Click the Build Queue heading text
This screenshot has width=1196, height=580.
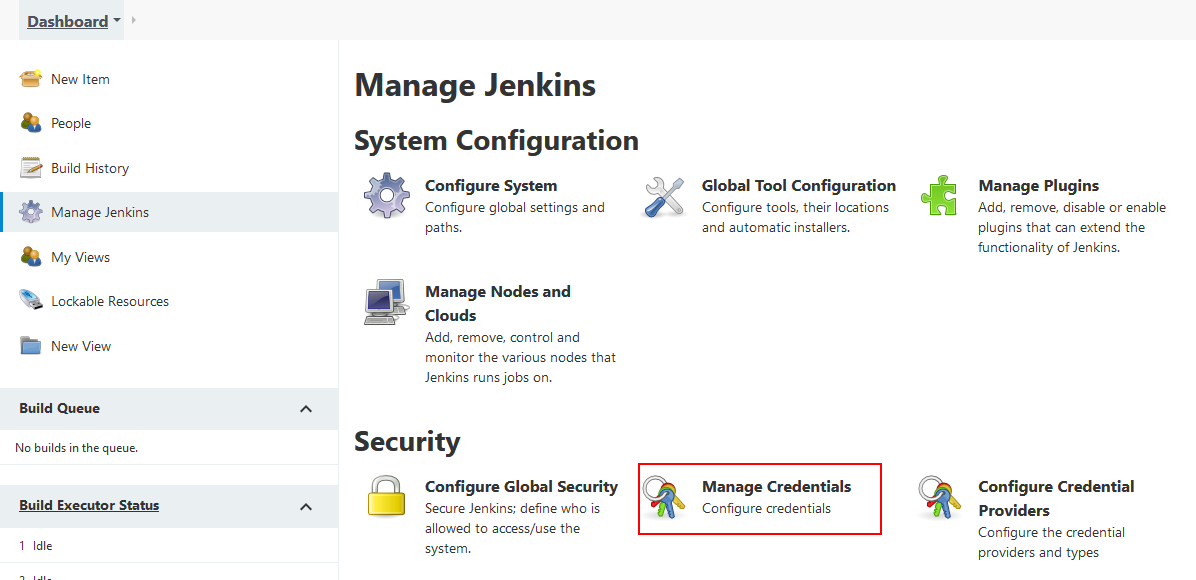tap(59, 408)
